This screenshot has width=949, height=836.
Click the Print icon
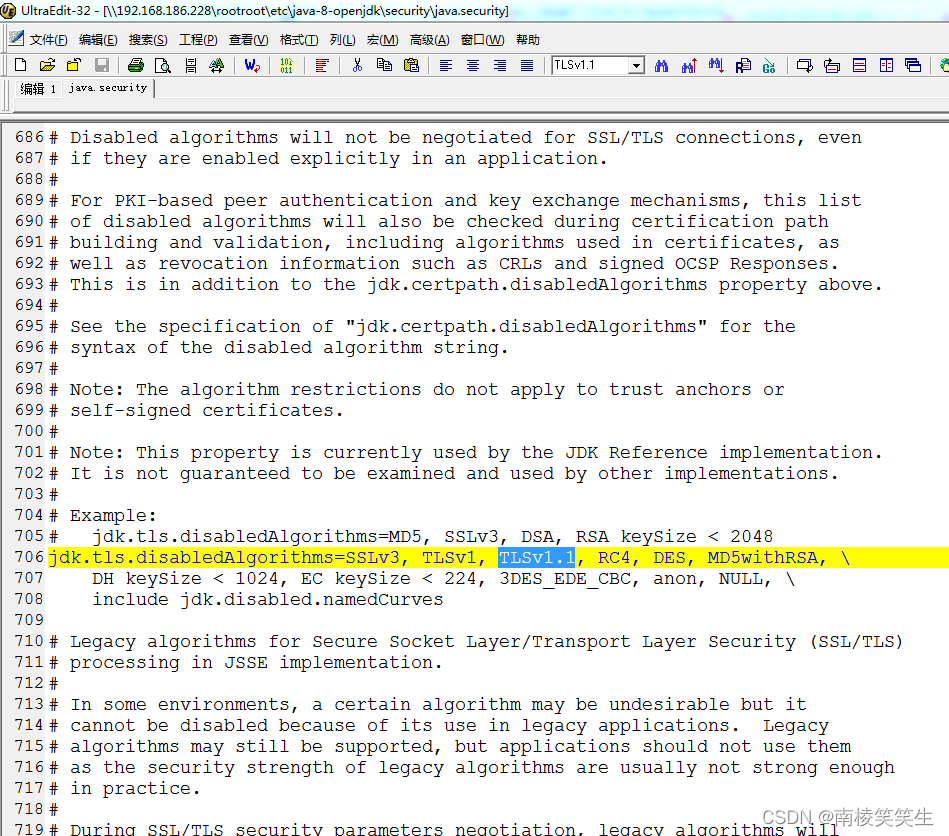pyautogui.click(x=136, y=65)
